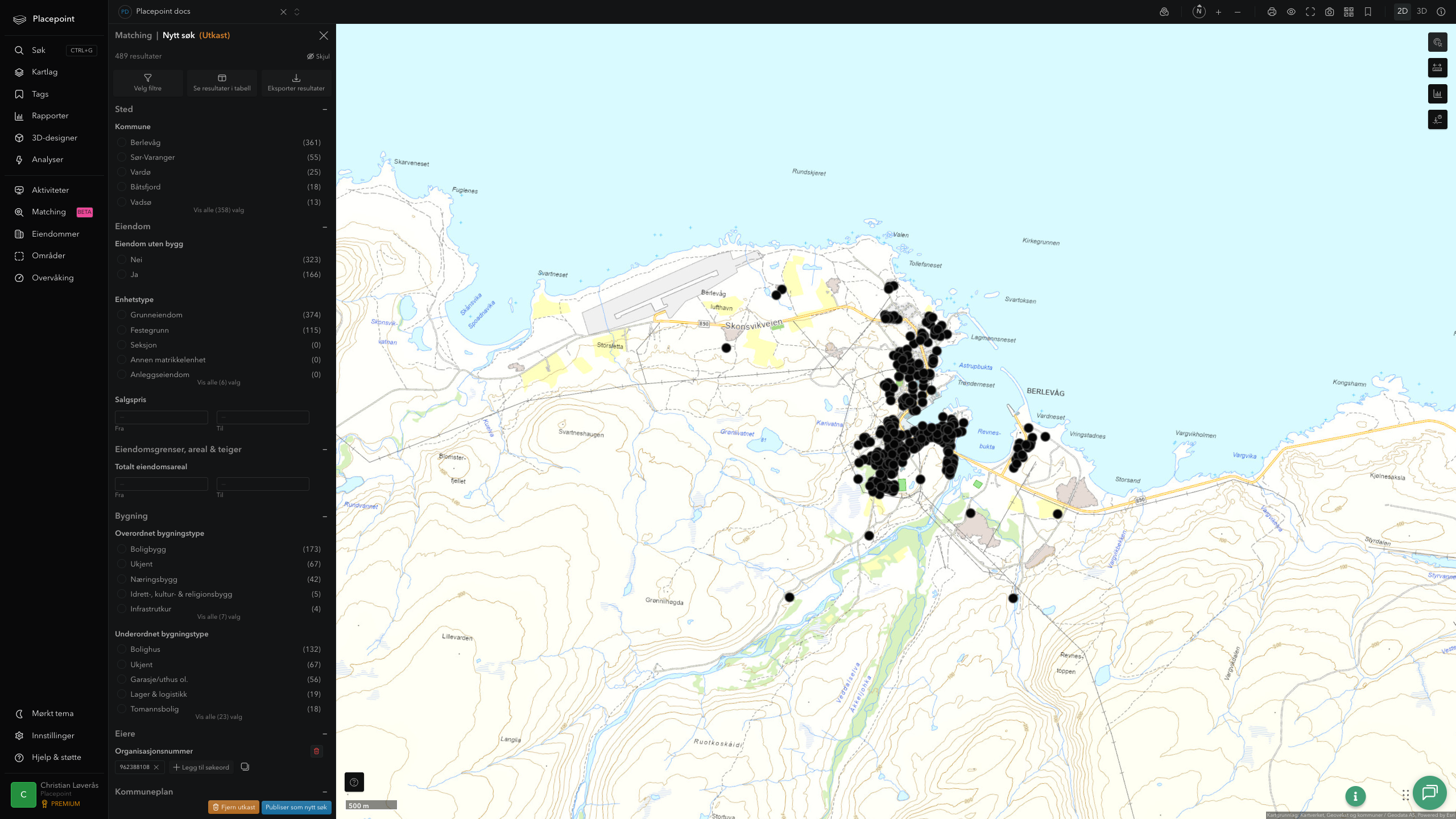Click Eksporter resultater button
This screenshot has width=1456, height=819.
296,83
